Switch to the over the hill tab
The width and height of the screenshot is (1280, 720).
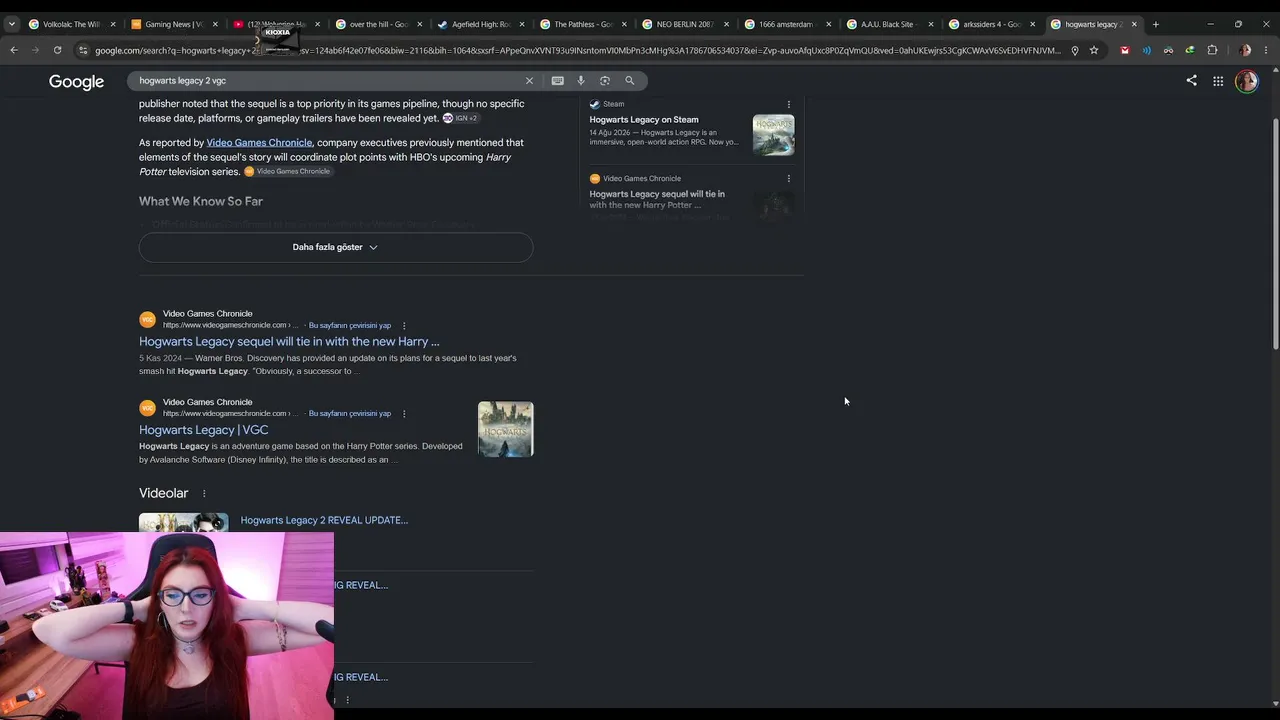point(379,24)
